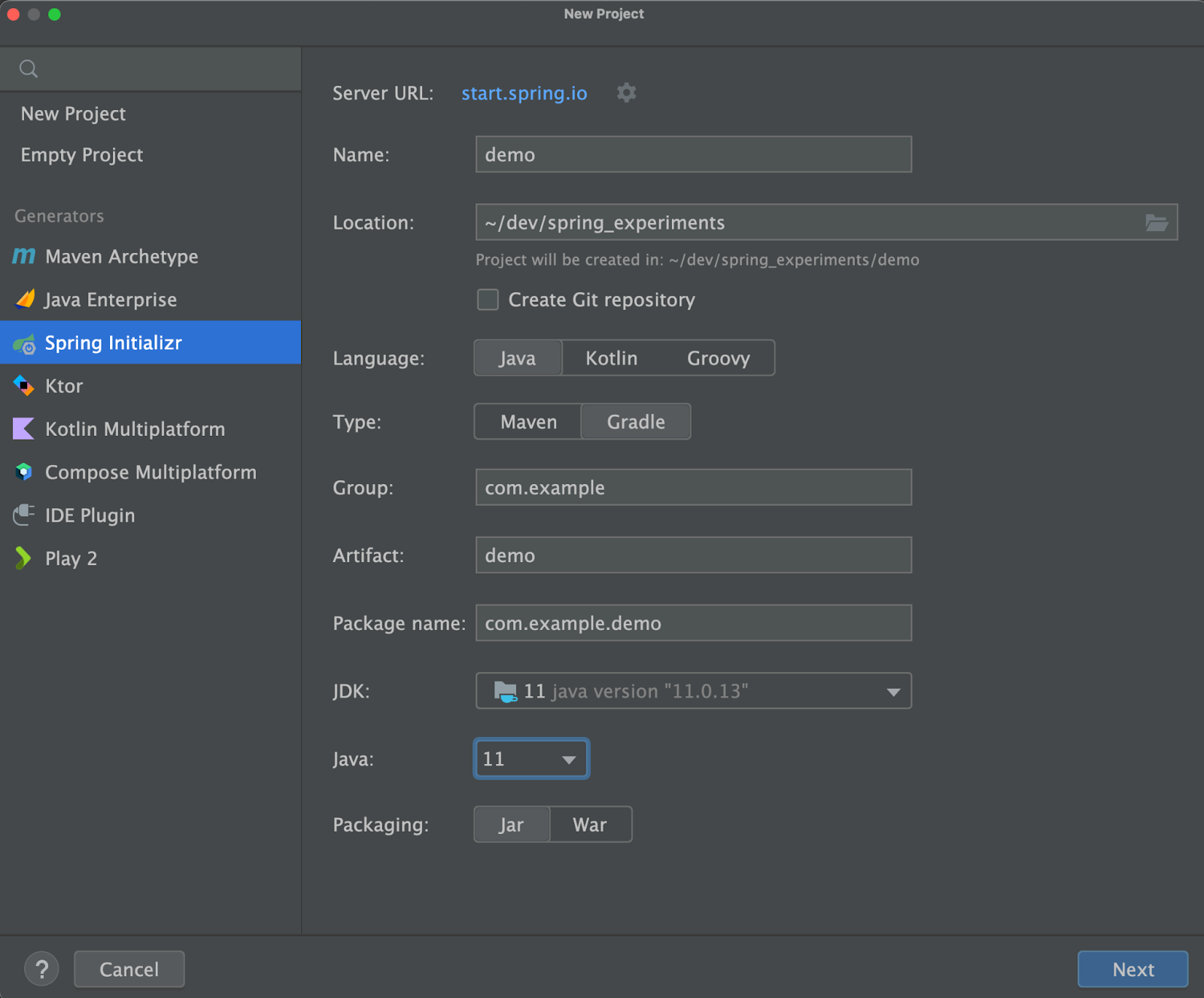Image resolution: width=1204 pixels, height=998 pixels.
Task: Click the generator search field
Action: point(150,69)
